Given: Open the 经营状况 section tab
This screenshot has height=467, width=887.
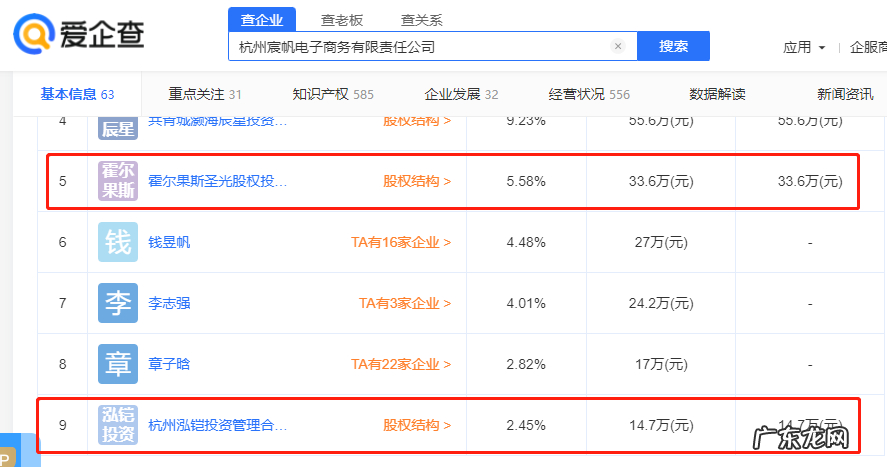Looking at the screenshot, I should pos(589,94).
